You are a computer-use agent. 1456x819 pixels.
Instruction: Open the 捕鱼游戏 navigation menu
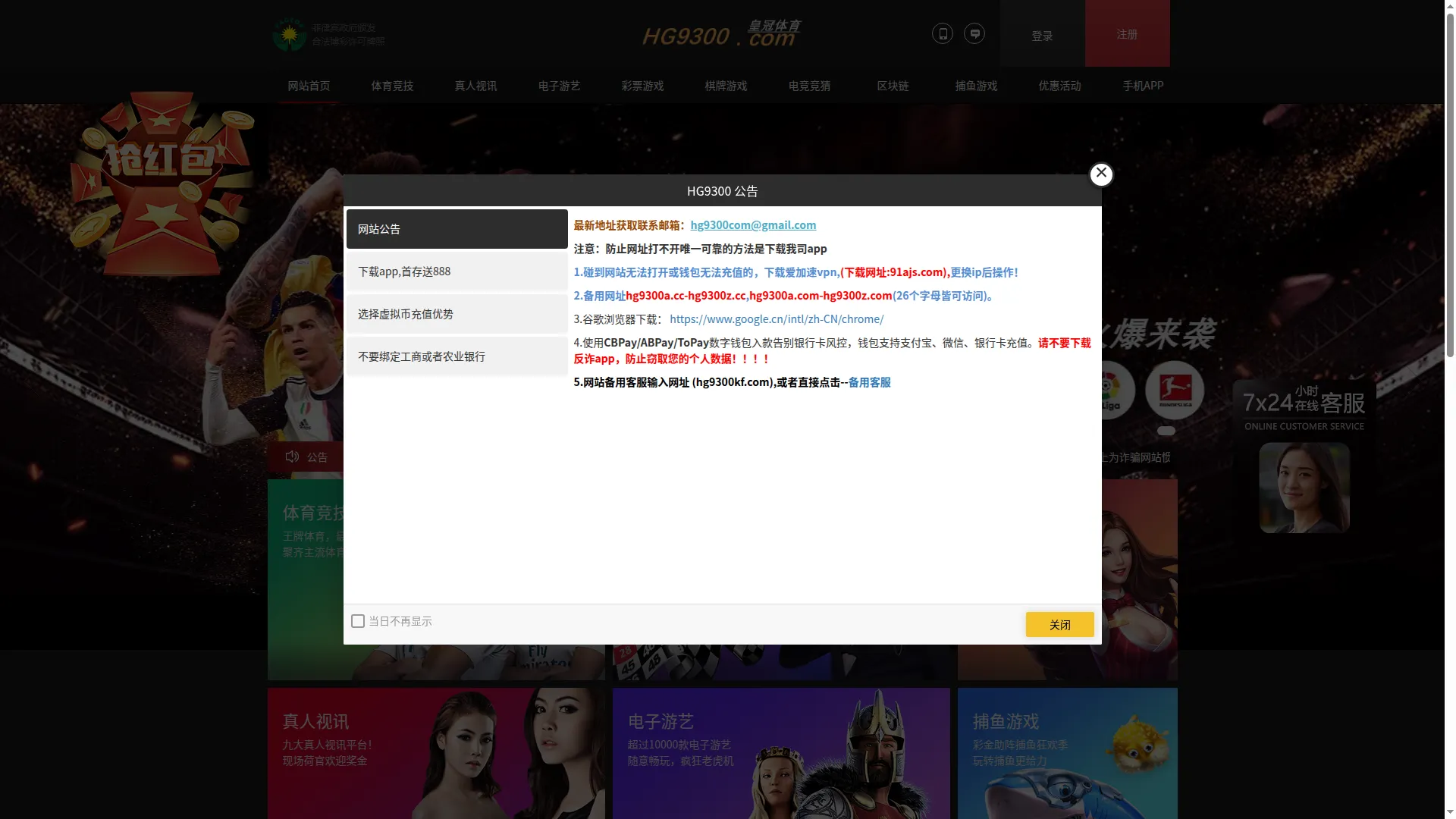click(976, 86)
